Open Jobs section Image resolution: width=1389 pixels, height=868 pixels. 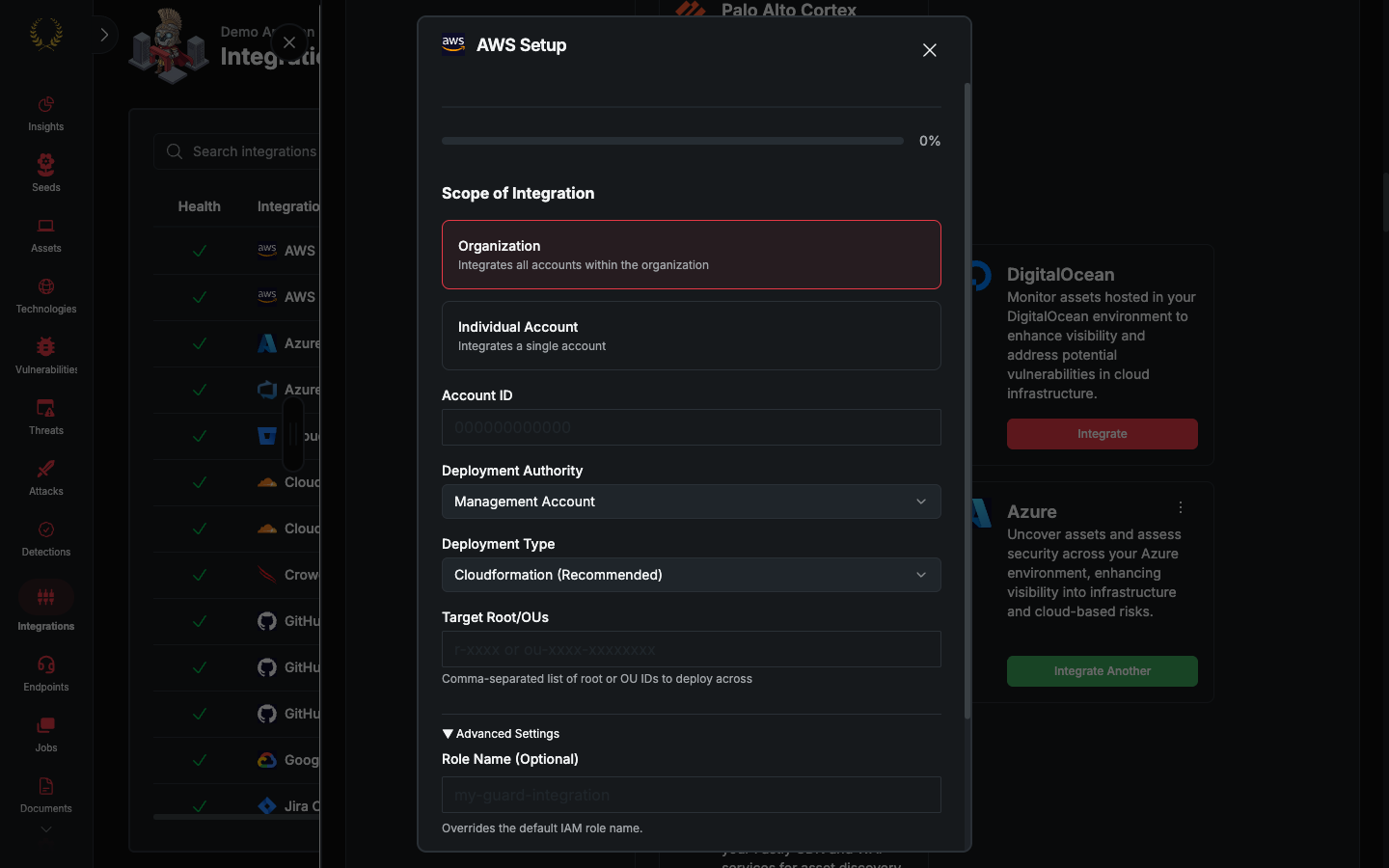[45, 735]
